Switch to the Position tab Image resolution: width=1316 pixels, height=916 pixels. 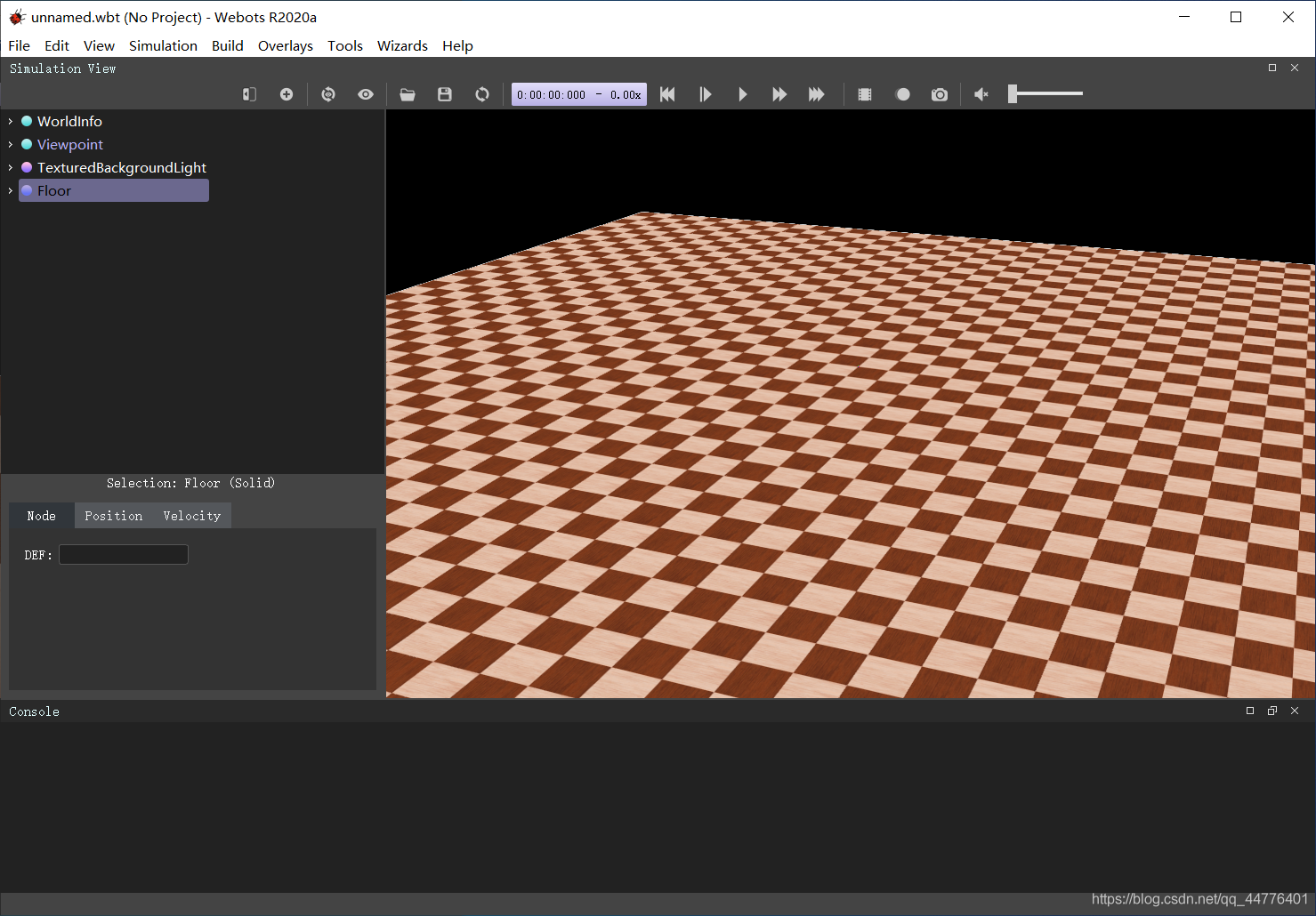[x=114, y=516]
